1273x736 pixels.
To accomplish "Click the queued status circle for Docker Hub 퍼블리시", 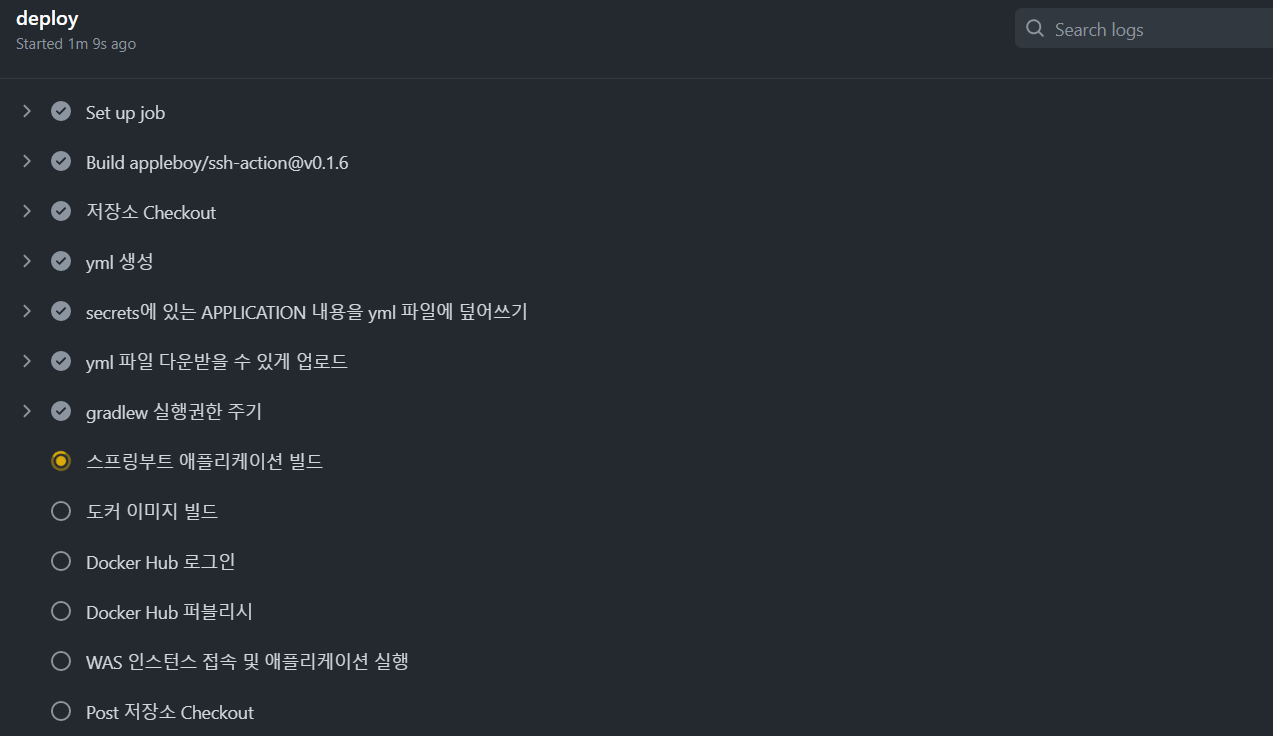I will point(61,611).
